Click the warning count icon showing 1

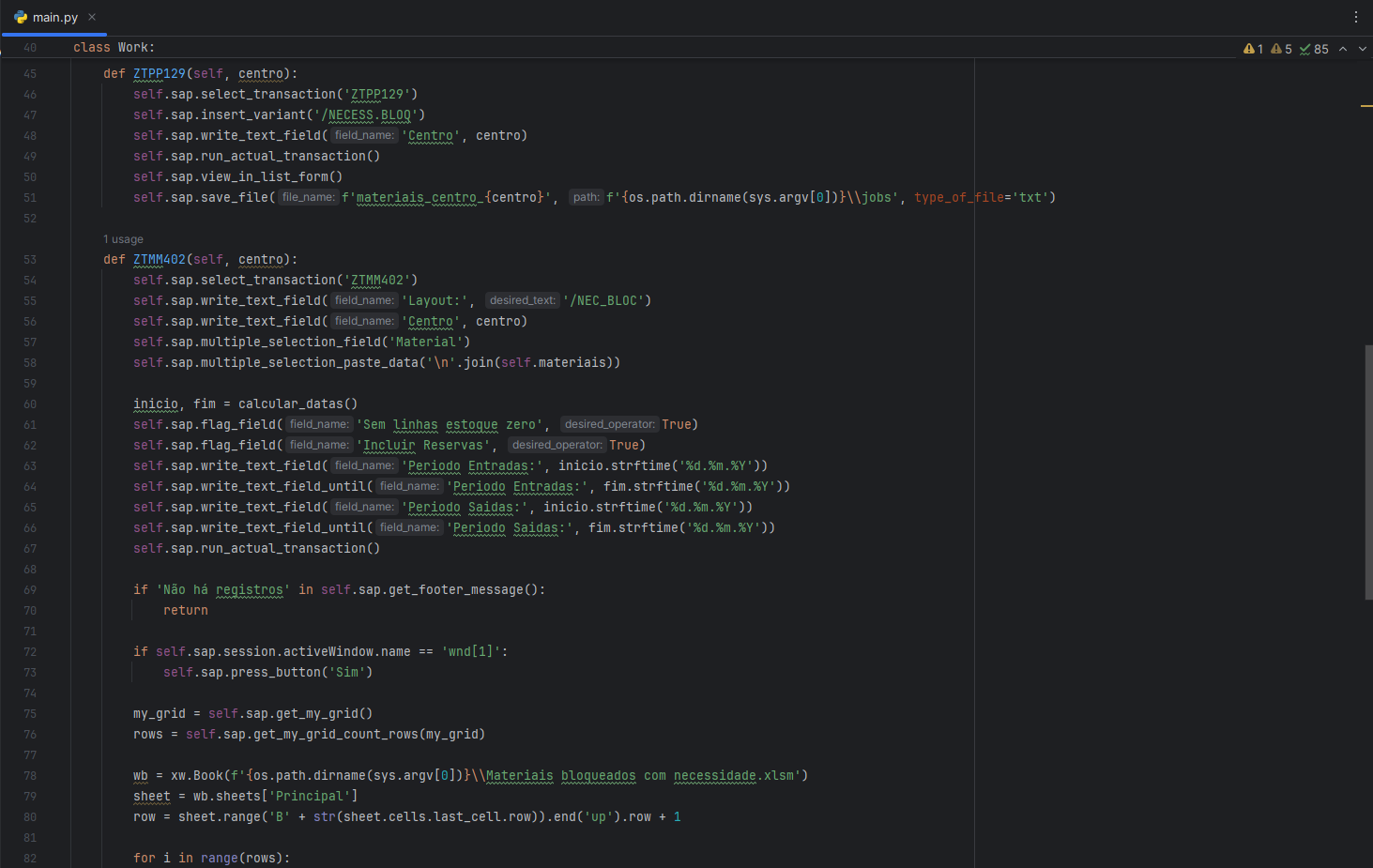point(1253,49)
